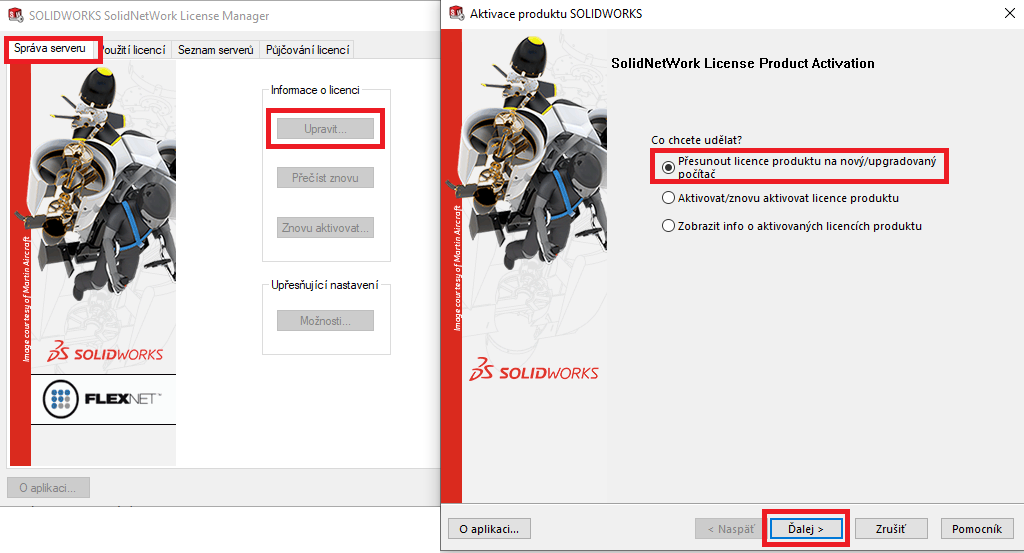Cancel activation with Zrušiť button
Screen dimensions: 1024x553
(891, 529)
